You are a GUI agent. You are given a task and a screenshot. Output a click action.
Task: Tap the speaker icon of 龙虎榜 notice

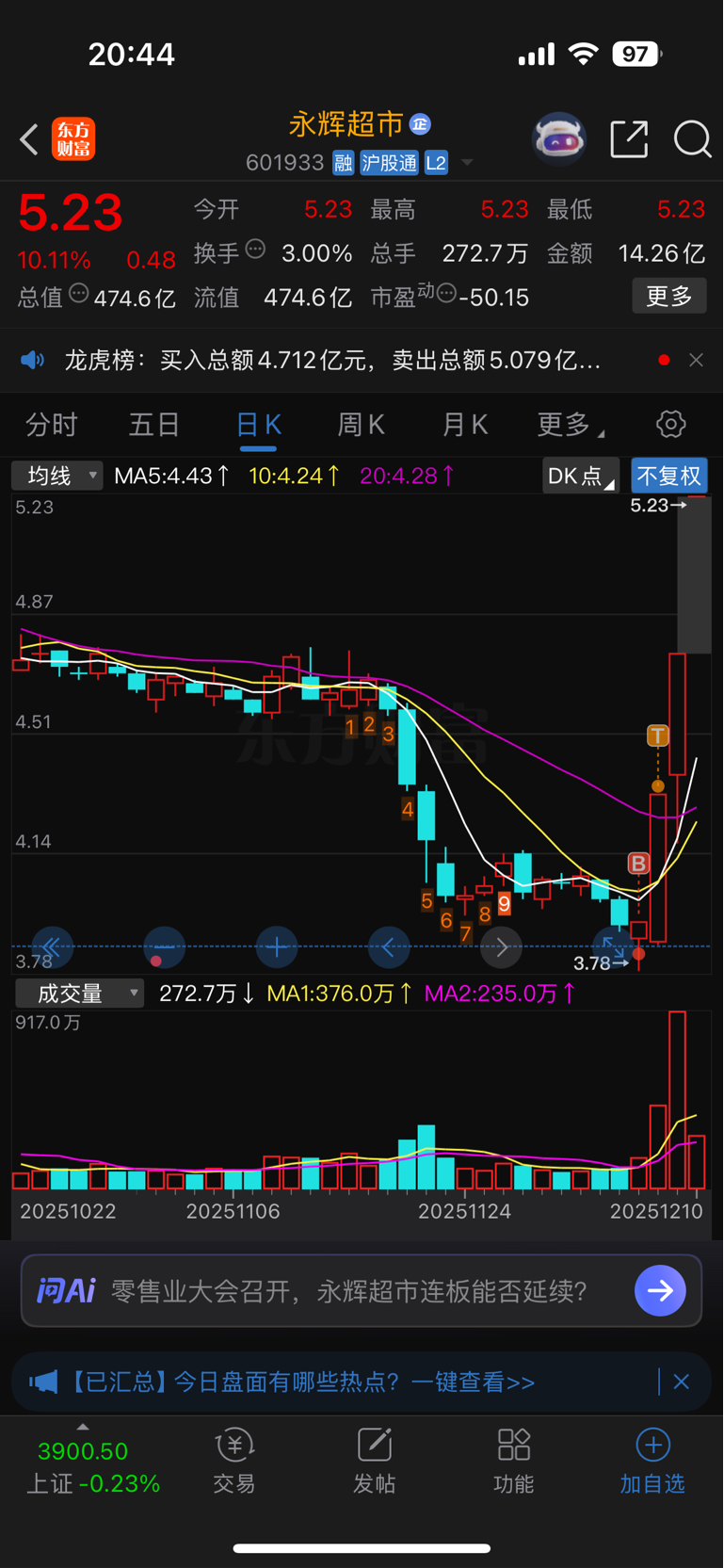coord(33,360)
